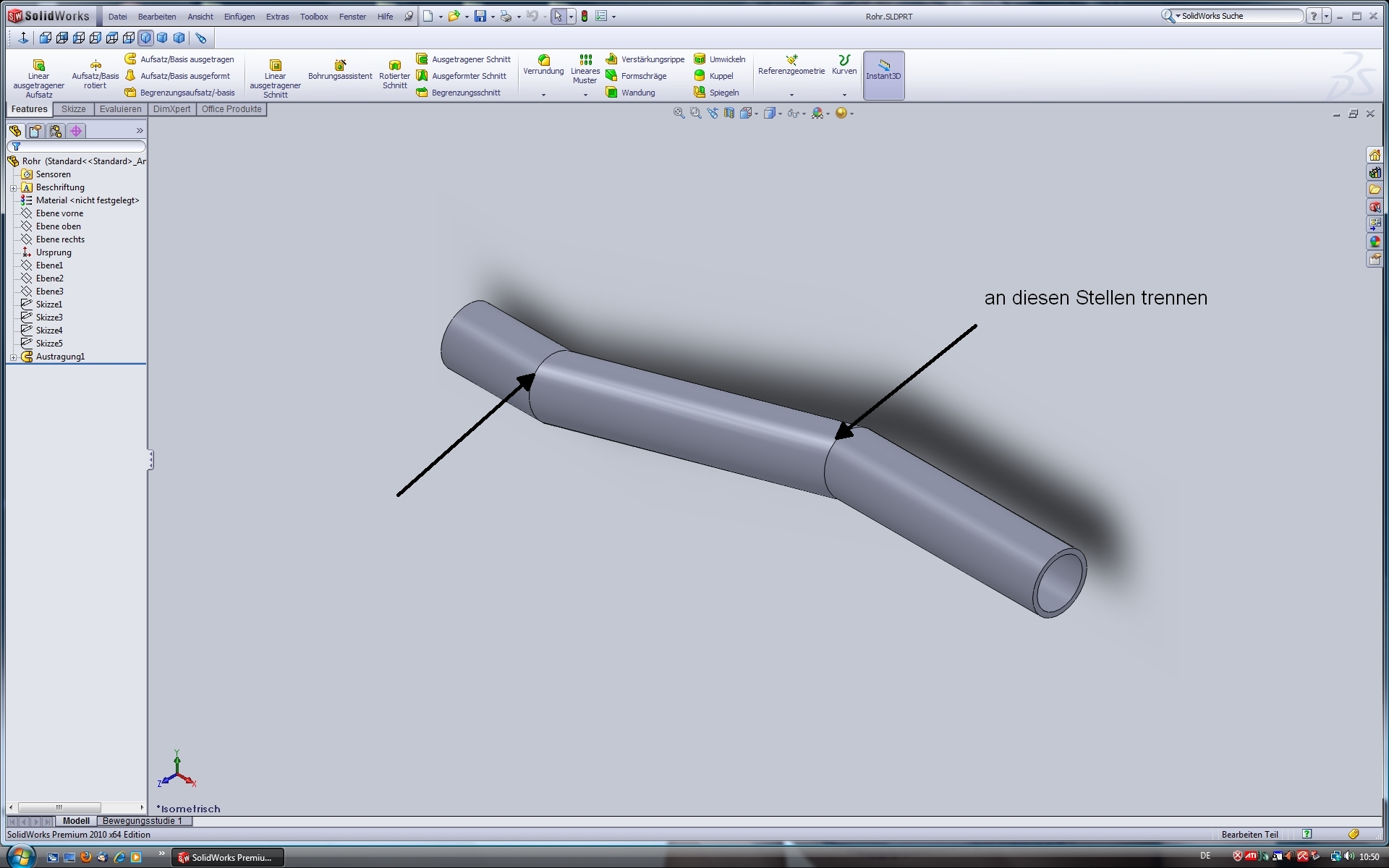This screenshot has width=1389, height=868.
Task: Select the Wandung tool
Action: (630, 93)
